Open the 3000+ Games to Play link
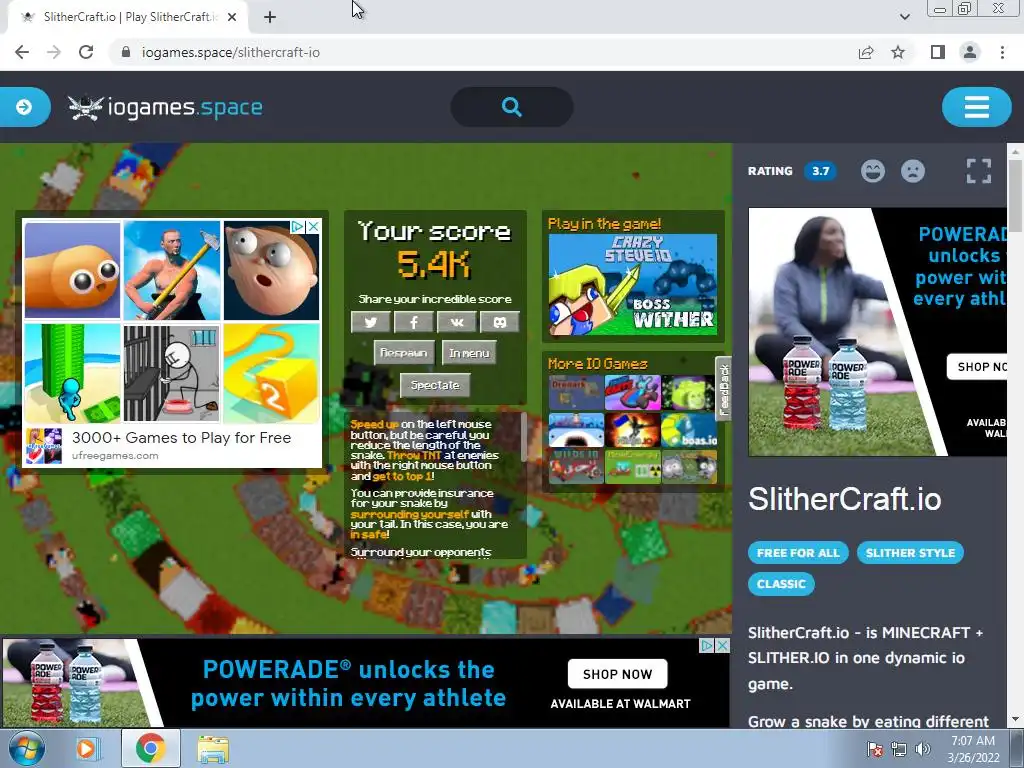 [182, 438]
